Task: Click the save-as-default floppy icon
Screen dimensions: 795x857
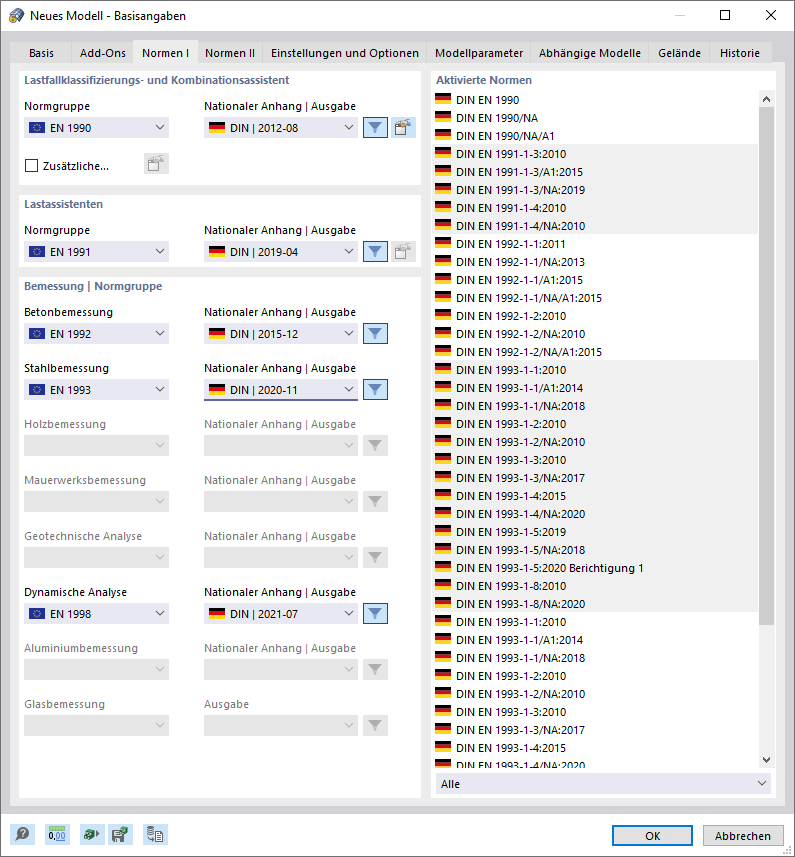Action: (x=120, y=835)
